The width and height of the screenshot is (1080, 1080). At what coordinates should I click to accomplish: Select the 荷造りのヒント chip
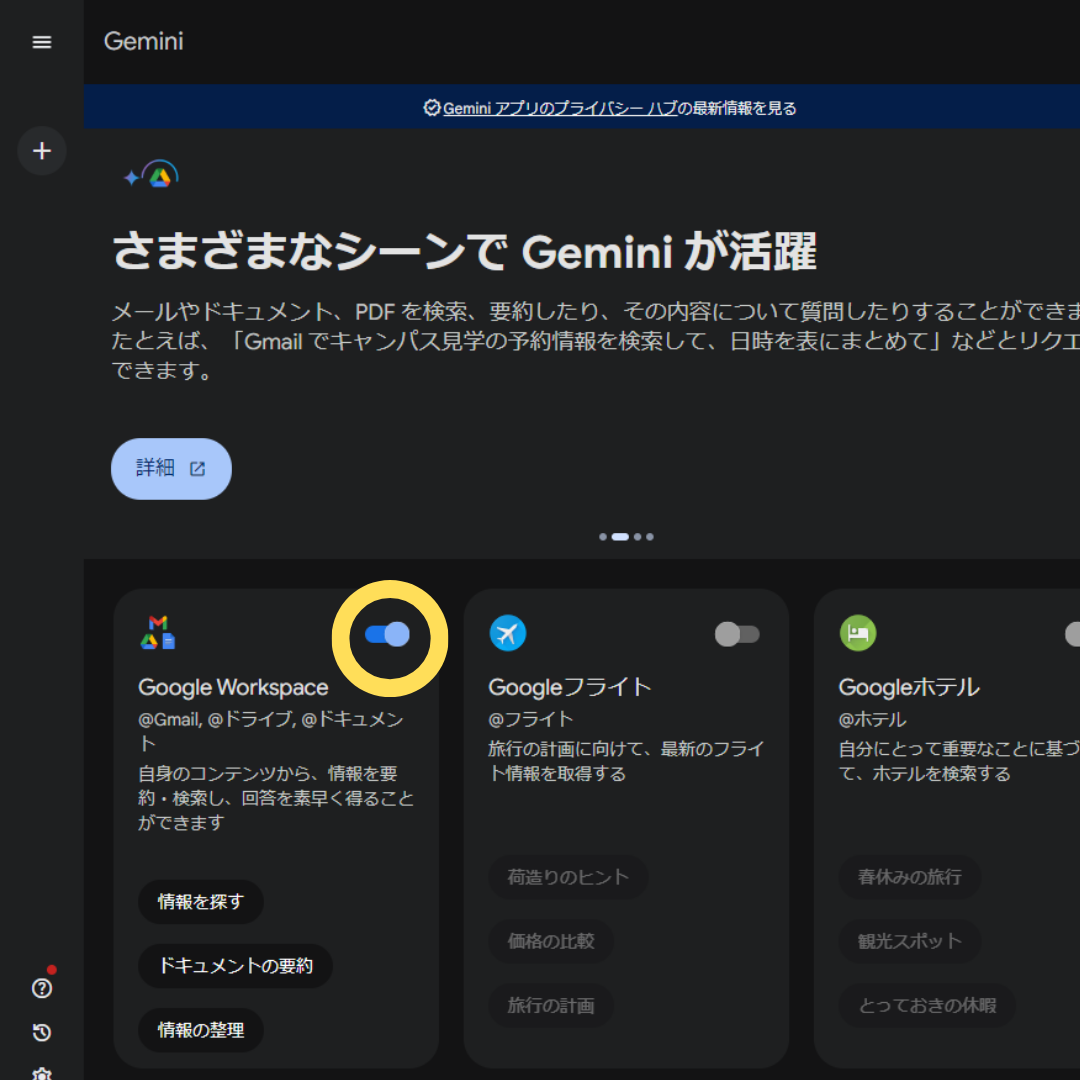568,877
